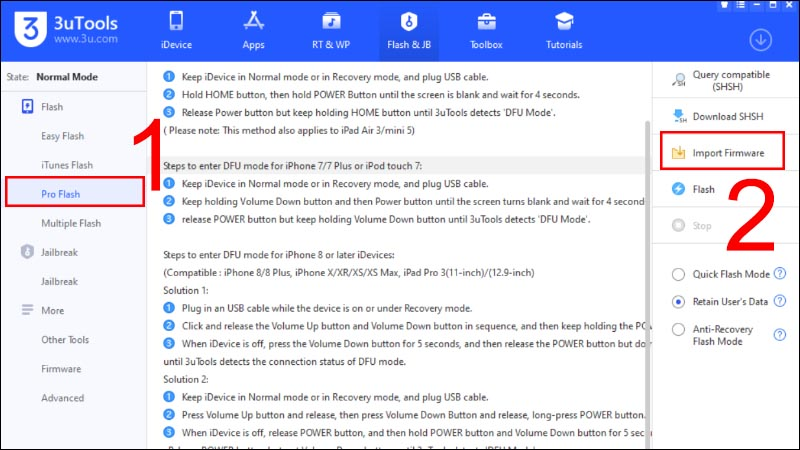
Task: Click heading 'Steps to enter DFU mode for iPhone 8 or later'
Action: click(x=279, y=255)
